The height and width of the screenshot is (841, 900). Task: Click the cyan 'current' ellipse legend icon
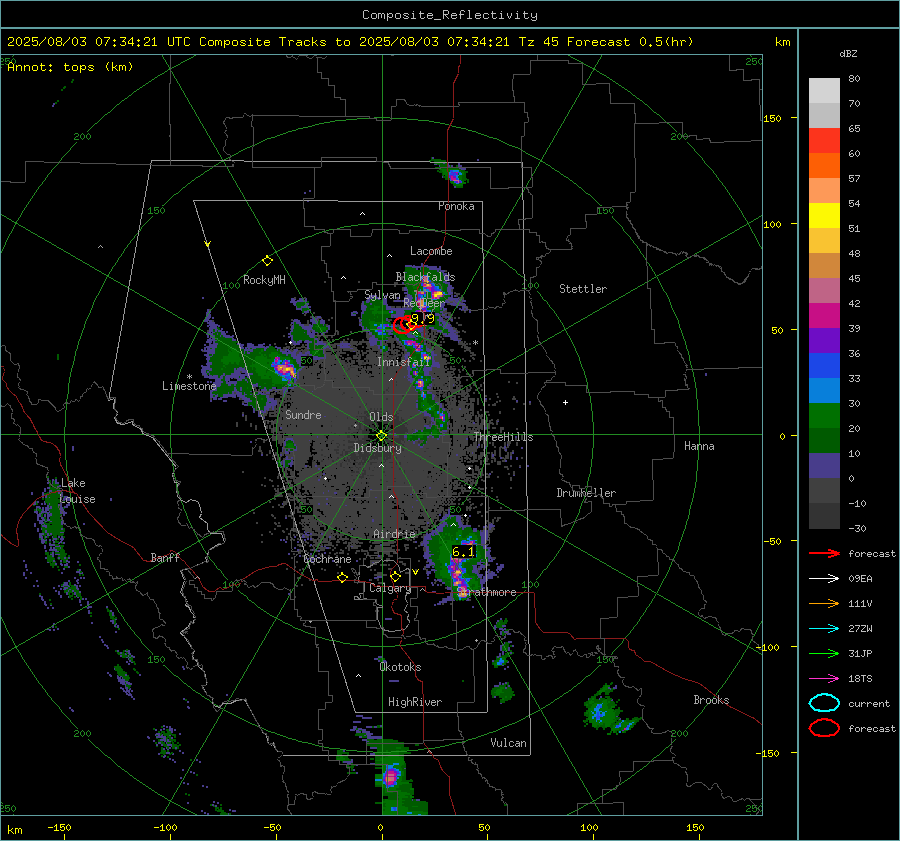[x=824, y=703]
